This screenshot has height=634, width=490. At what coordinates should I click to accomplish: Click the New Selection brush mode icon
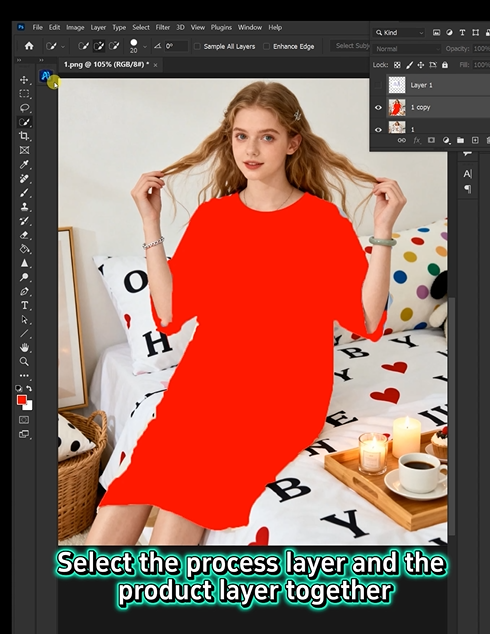coord(83,46)
